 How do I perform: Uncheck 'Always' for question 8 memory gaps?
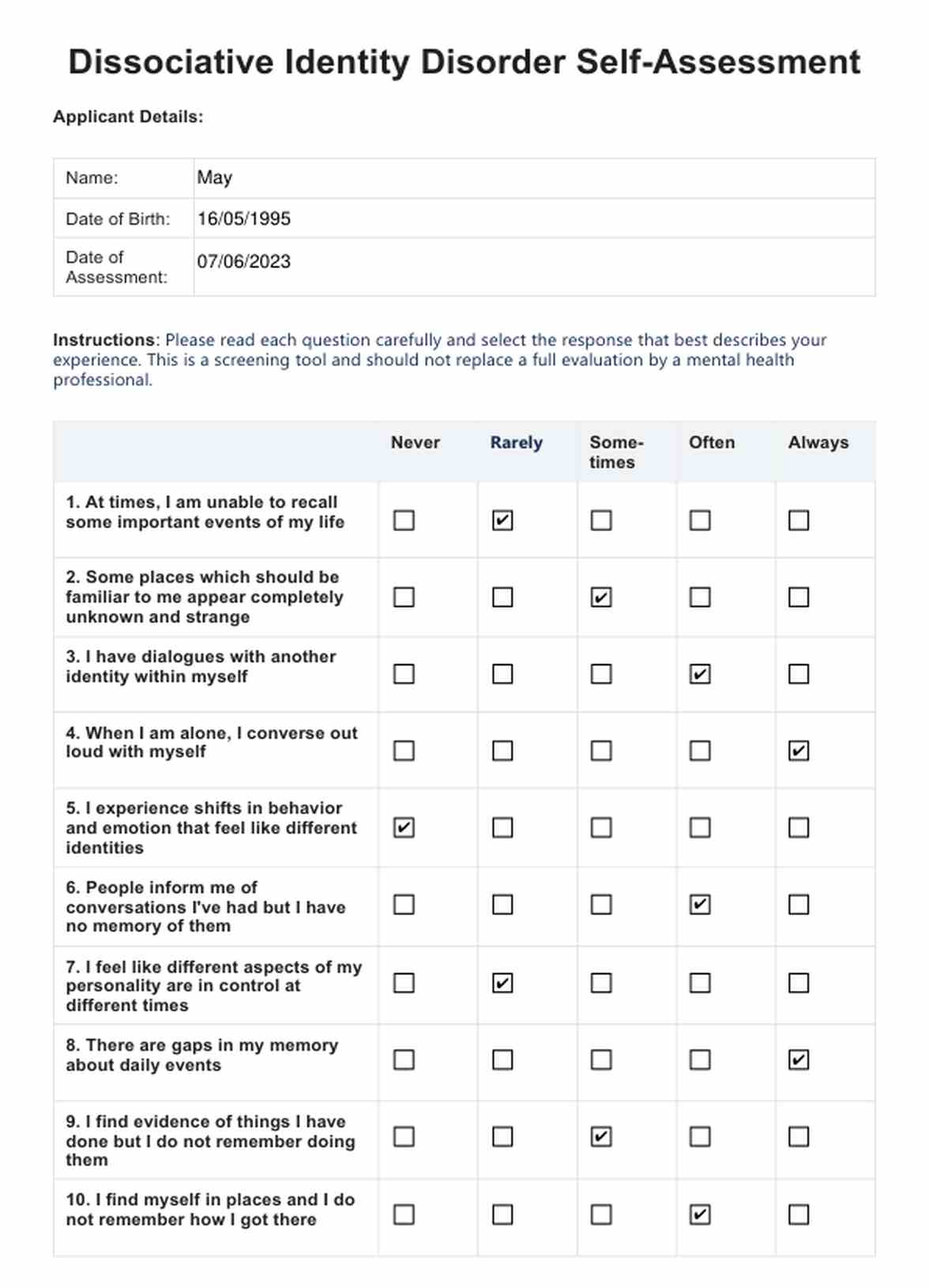click(x=799, y=1060)
